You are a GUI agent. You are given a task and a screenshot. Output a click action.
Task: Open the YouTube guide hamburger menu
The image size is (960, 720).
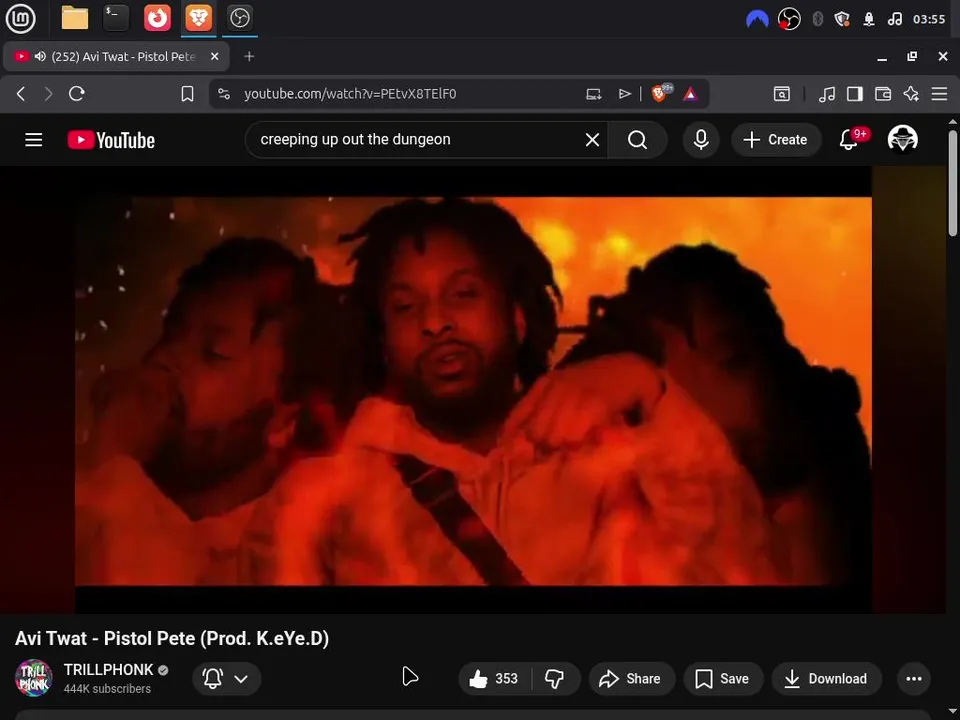click(34, 140)
